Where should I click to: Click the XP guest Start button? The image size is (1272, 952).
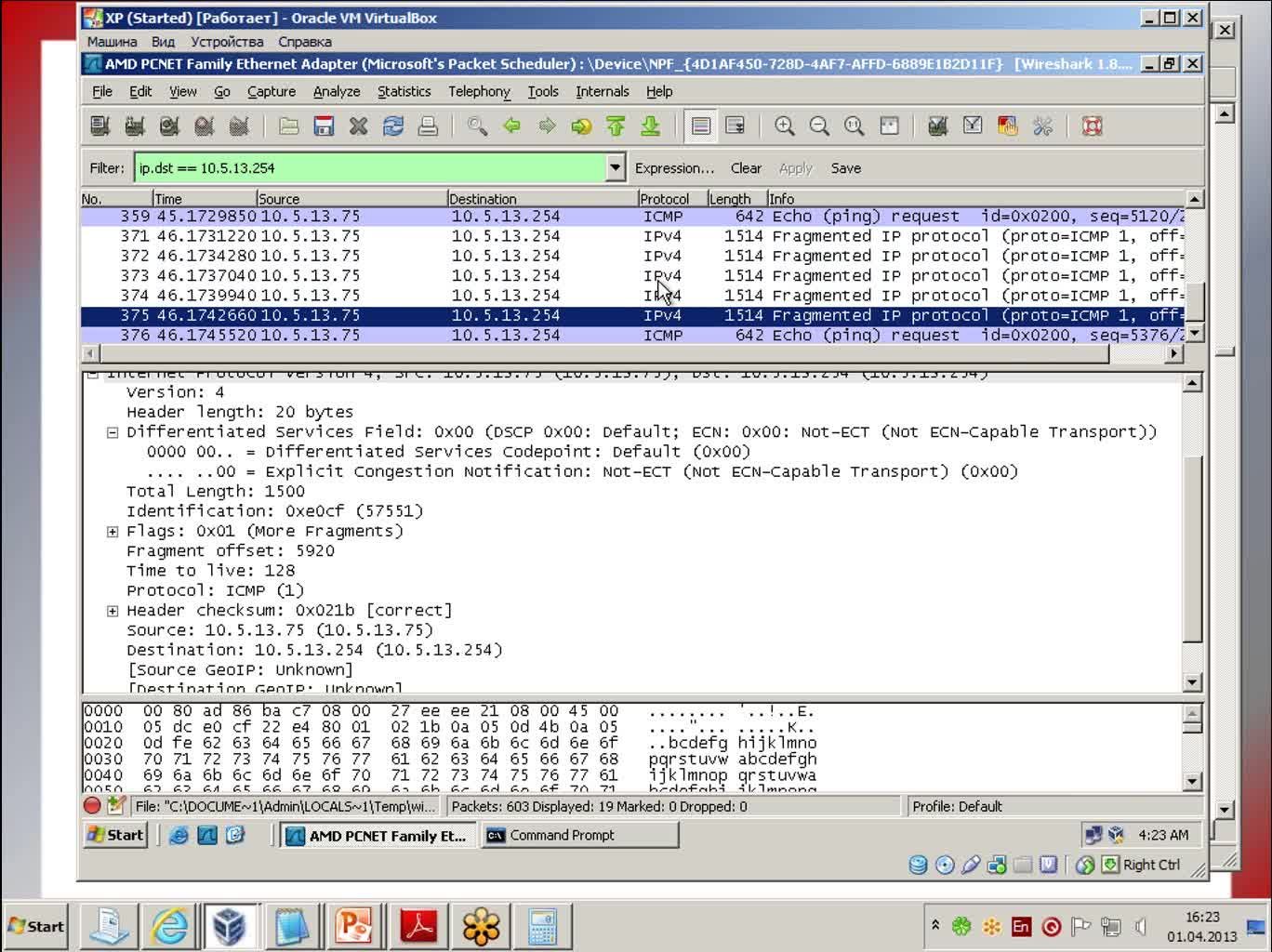click(115, 835)
